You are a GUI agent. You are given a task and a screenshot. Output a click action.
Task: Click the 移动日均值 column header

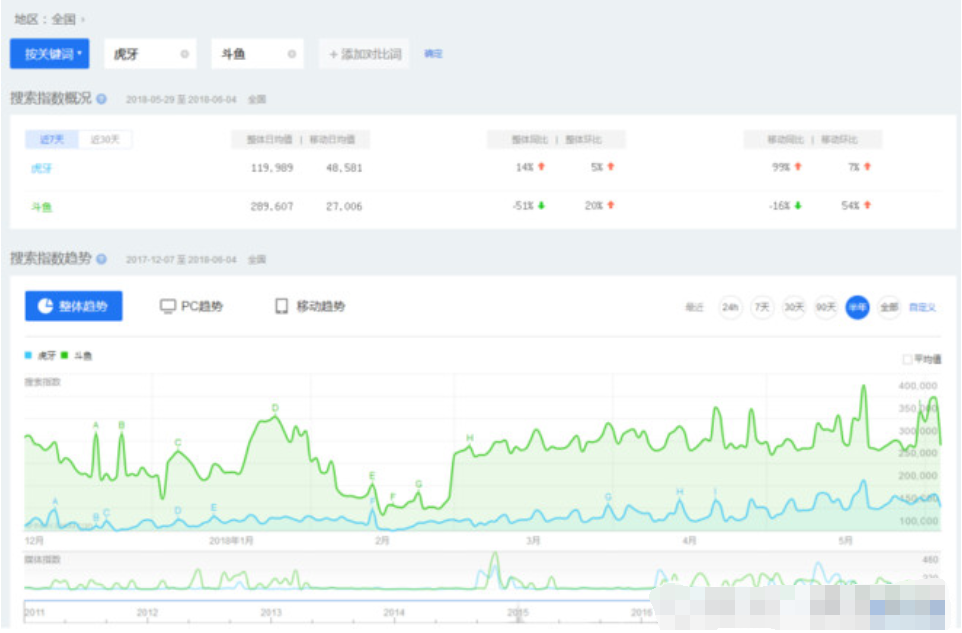[333, 140]
